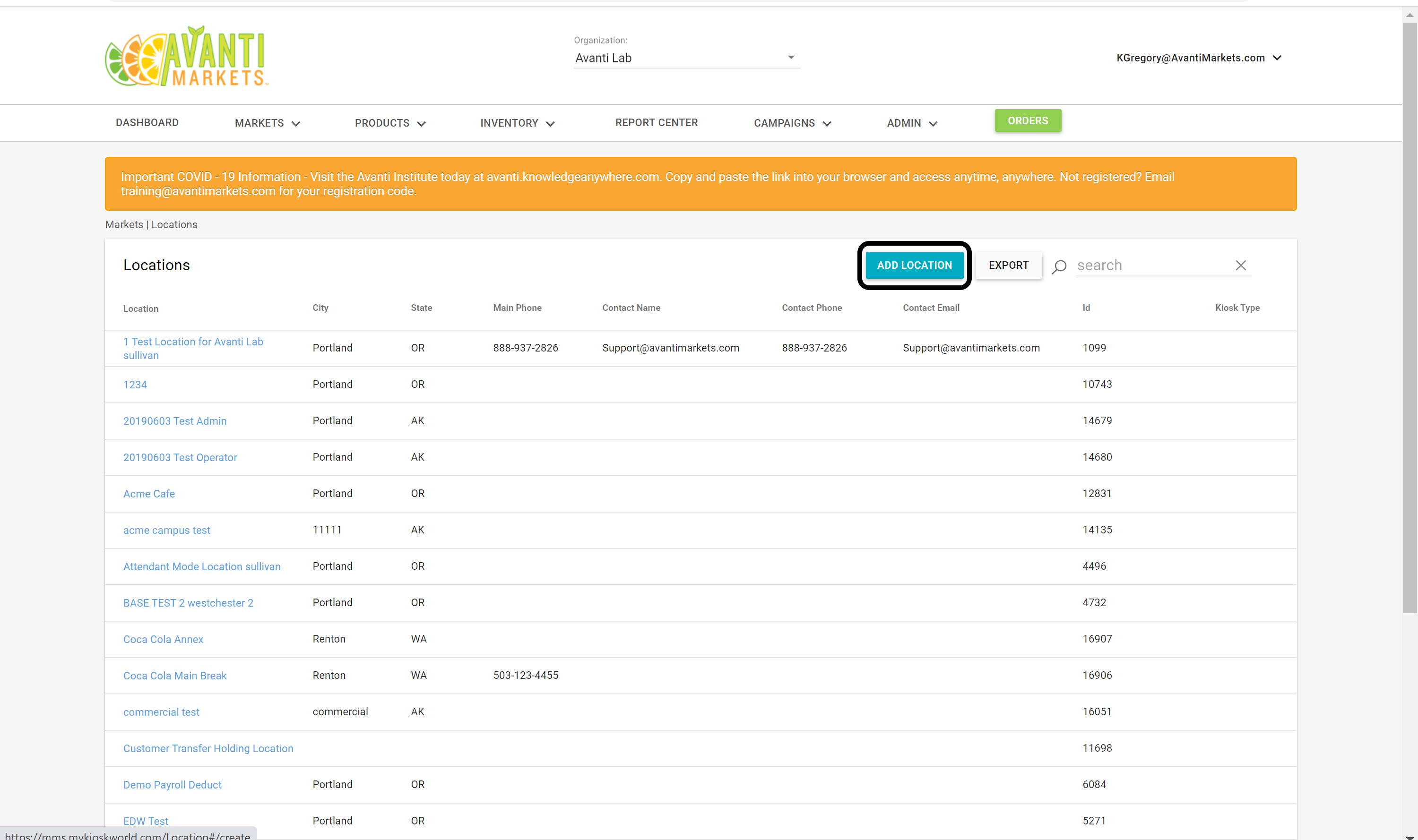Viewport: 1418px width, 840px height.
Task: Open the Acme Cafe location
Action: coord(149,494)
